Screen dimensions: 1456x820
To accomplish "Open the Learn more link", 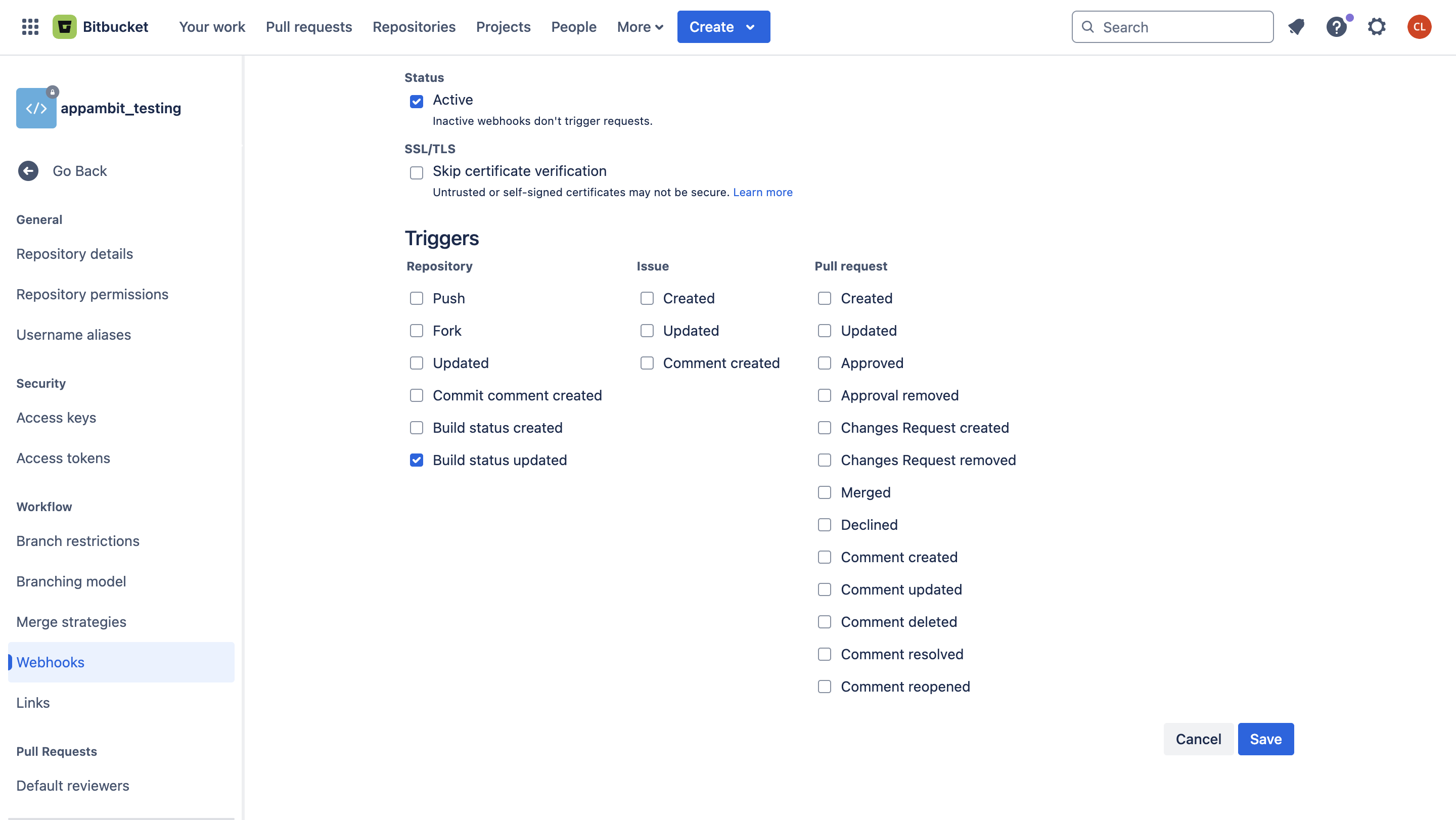I will (x=762, y=192).
